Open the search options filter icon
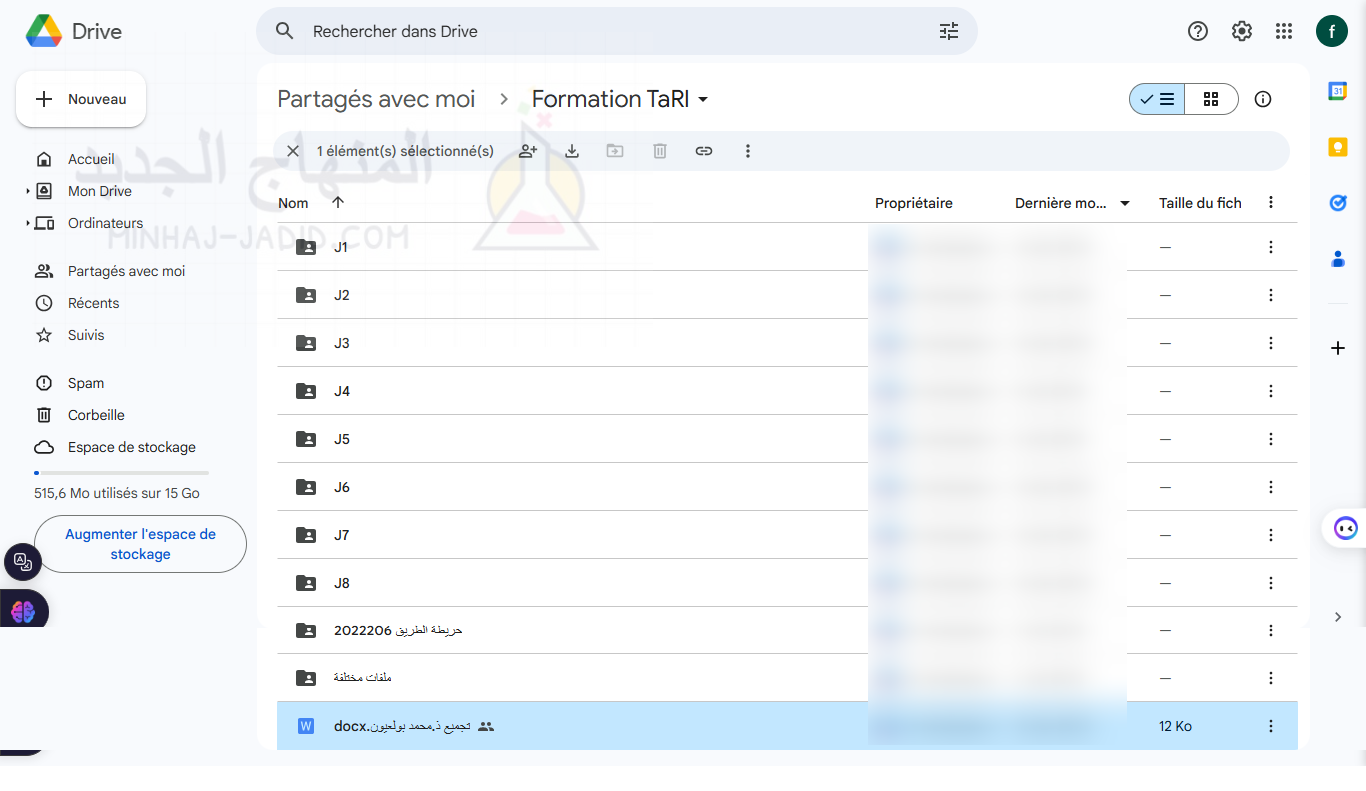 948,31
